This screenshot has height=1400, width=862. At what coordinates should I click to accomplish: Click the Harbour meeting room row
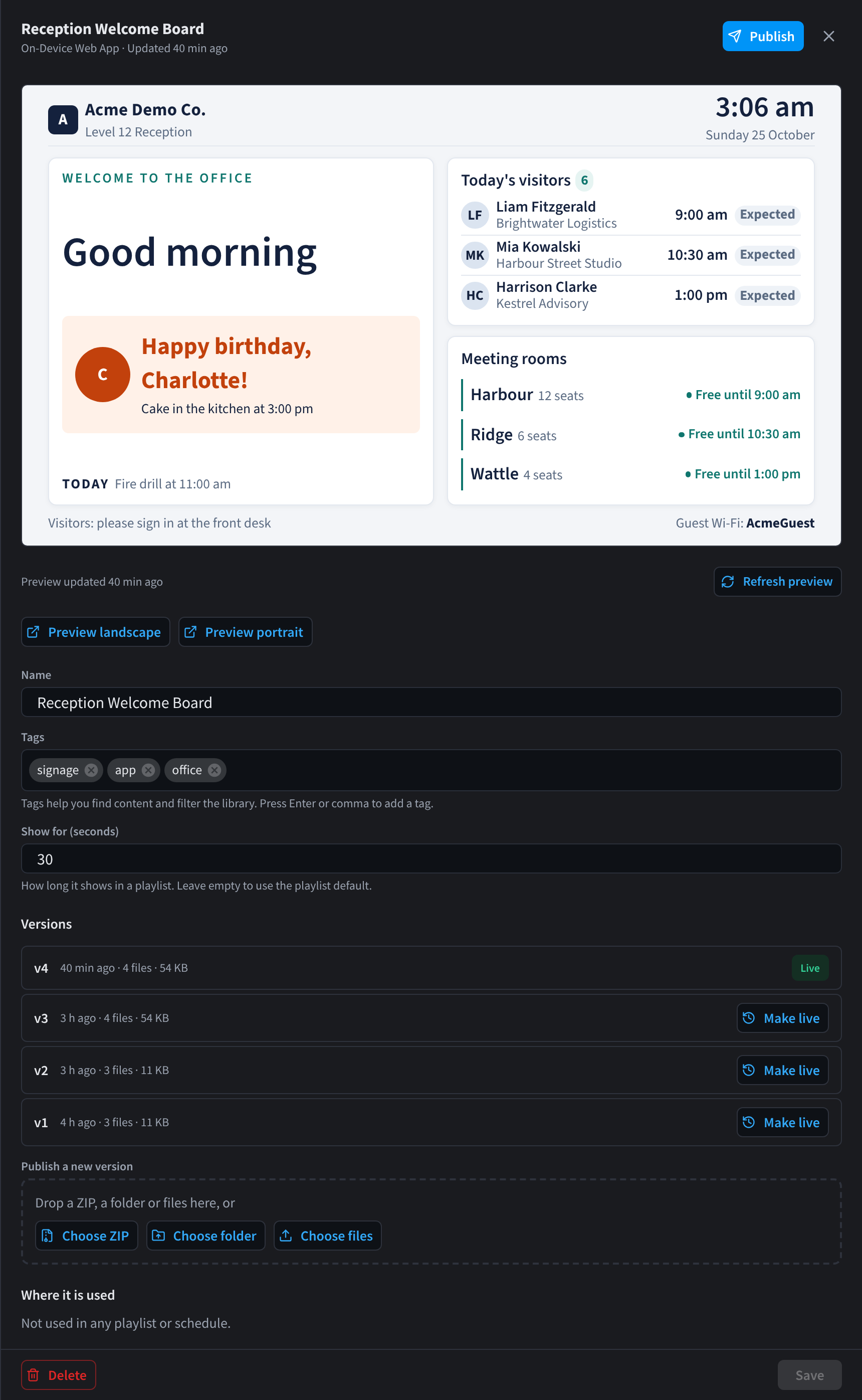[x=630, y=395]
